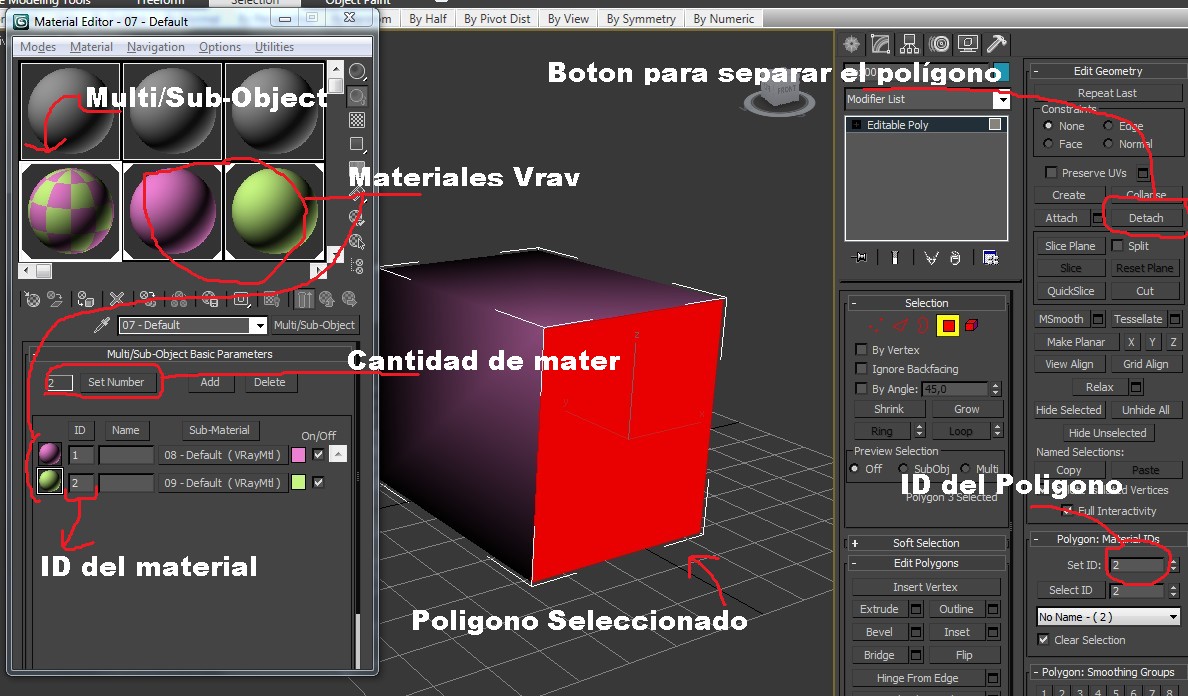Screen dimensions: 1188x696
Task: Open Extrude settings box
Action: pos(916,609)
